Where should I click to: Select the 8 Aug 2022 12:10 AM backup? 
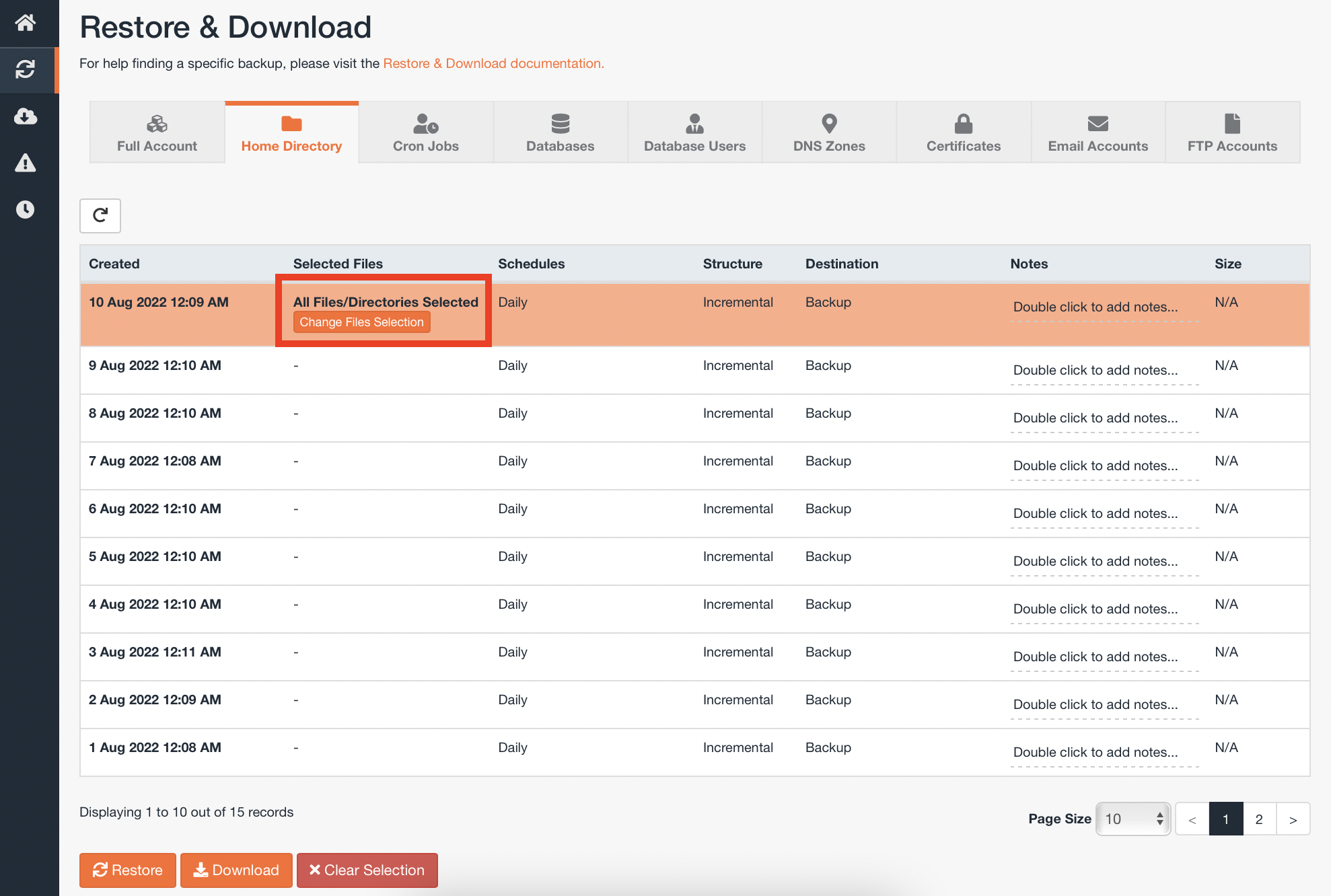[x=695, y=418]
